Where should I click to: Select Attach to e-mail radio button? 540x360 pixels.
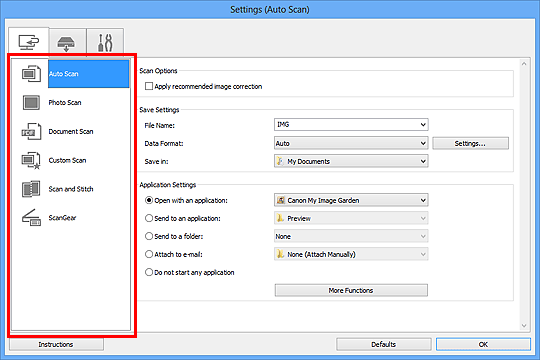pos(149,254)
